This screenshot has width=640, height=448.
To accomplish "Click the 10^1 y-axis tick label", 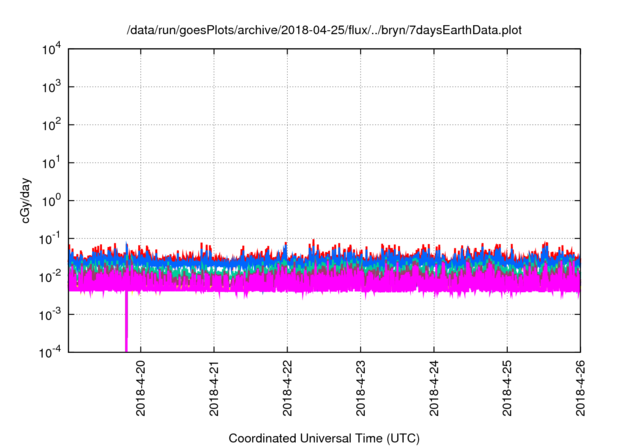I will pyautogui.click(x=51, y=163).
